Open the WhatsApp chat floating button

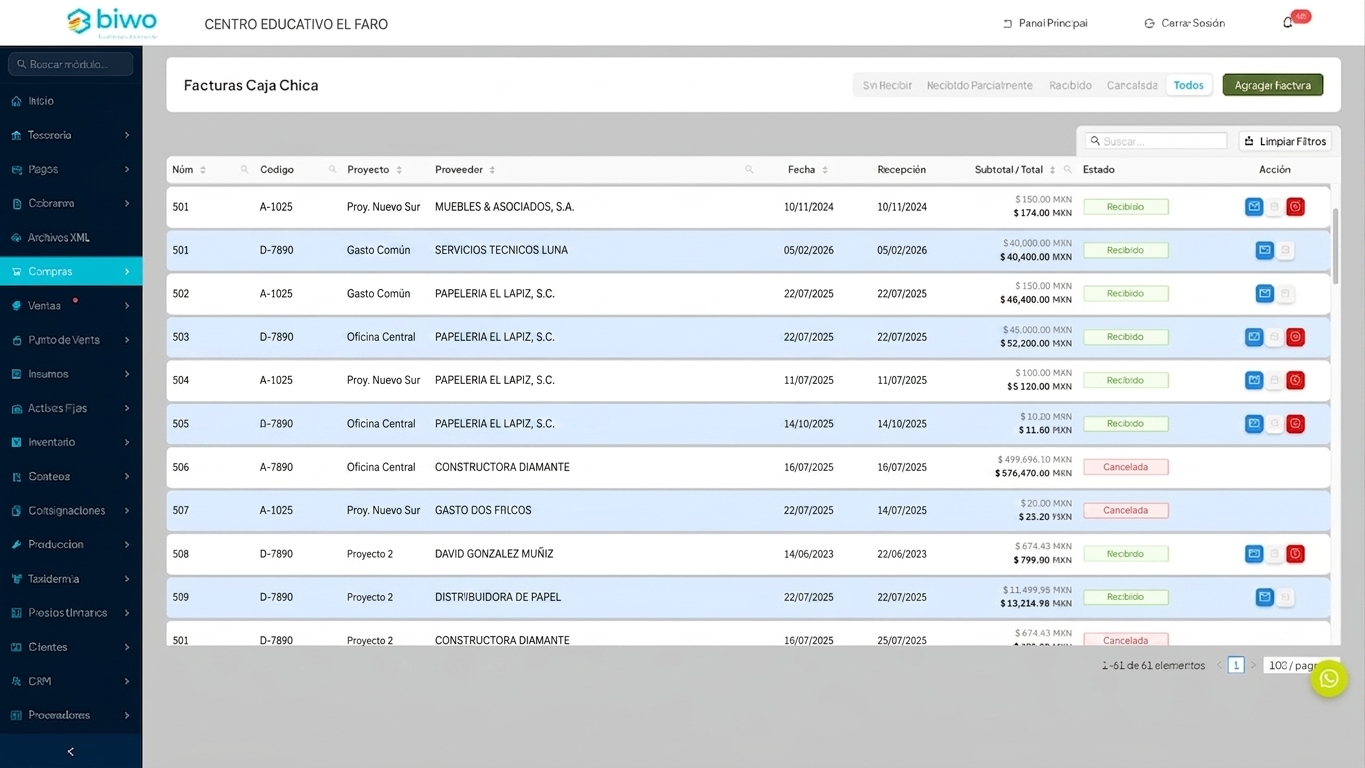[1329, 679]
